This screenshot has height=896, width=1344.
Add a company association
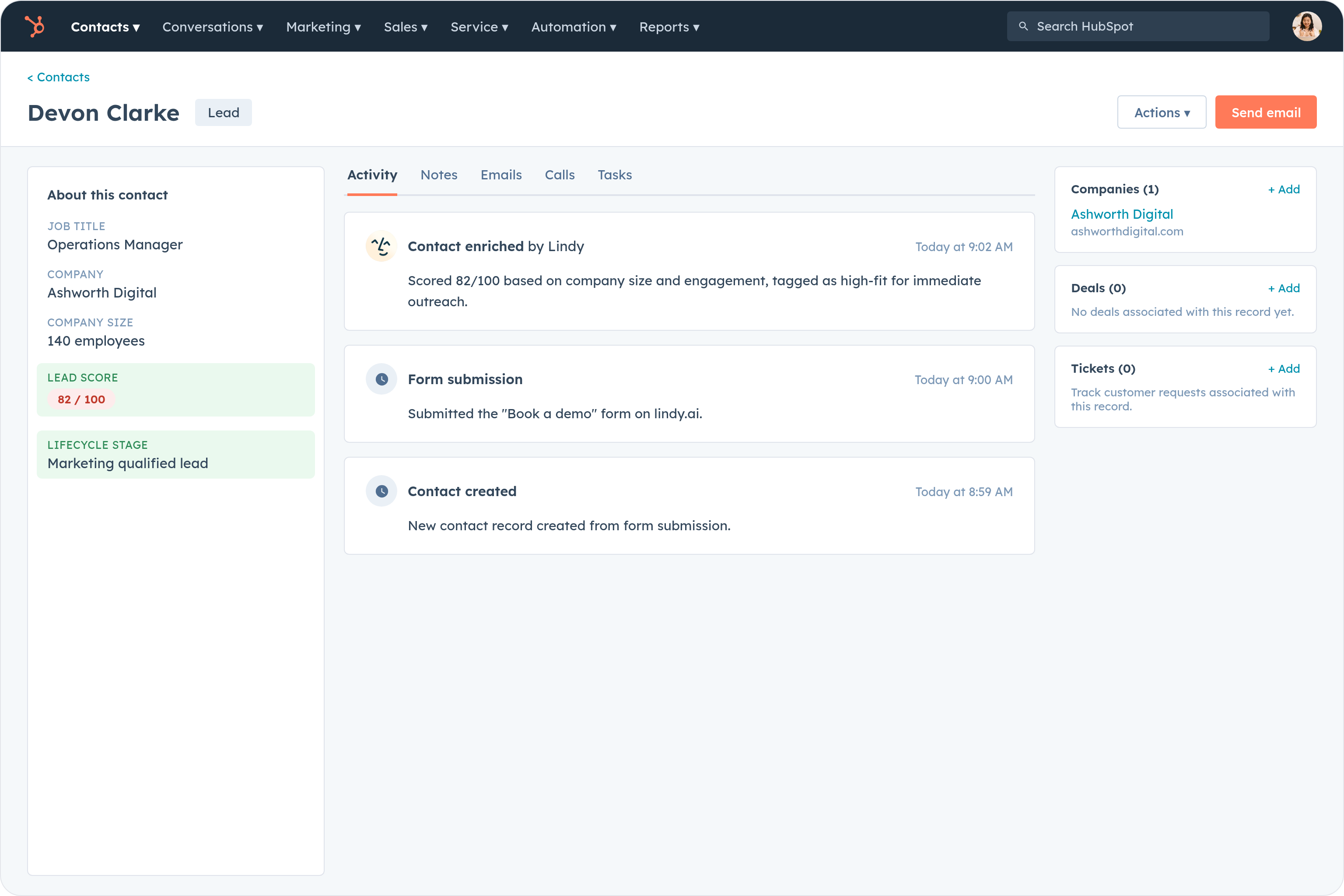[x=1284, y=189]
